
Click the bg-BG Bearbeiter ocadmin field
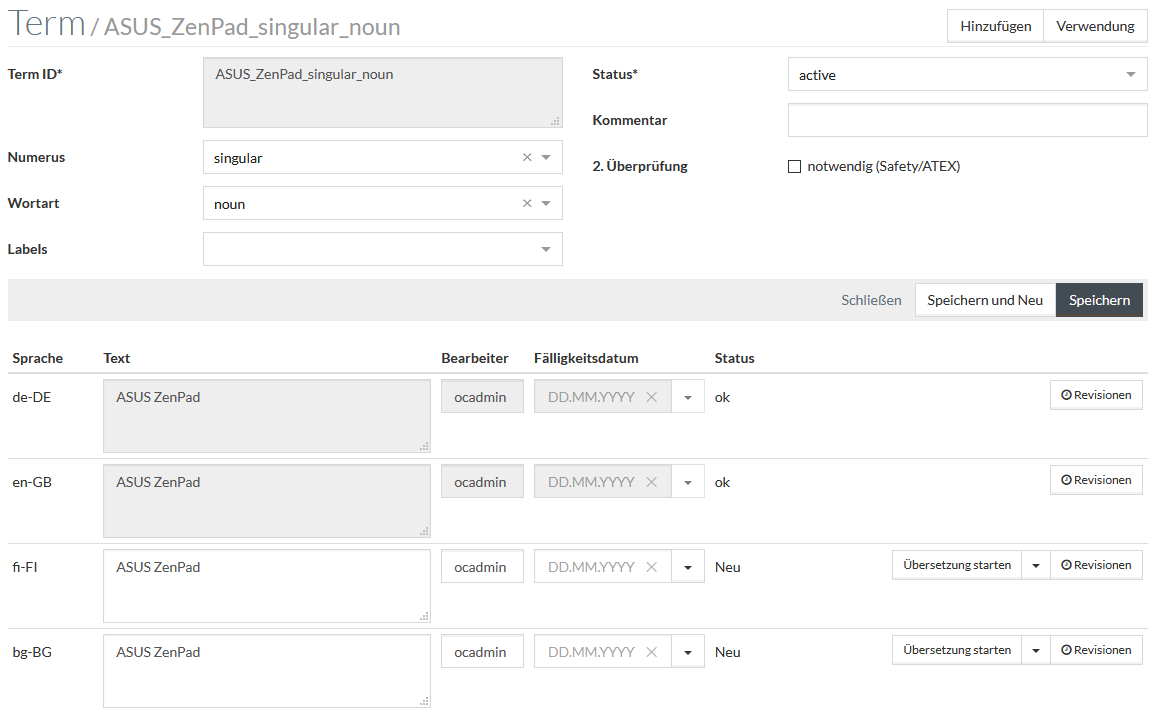pos(482,651)
